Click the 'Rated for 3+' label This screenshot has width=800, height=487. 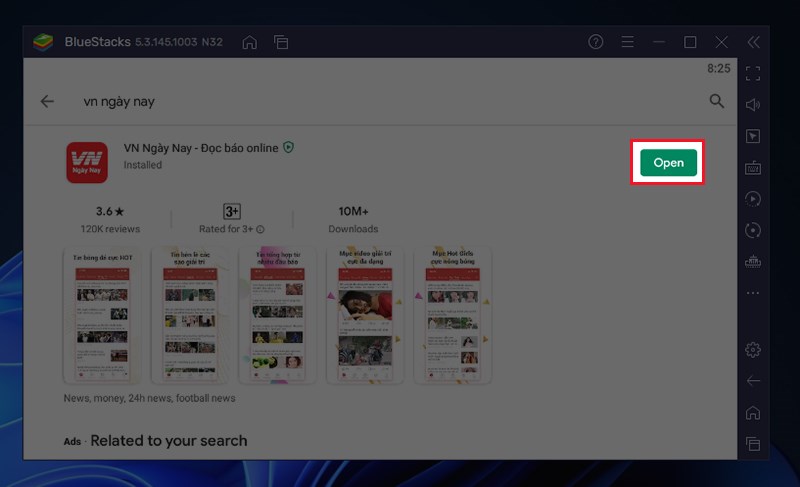click(x=226, y=229)
